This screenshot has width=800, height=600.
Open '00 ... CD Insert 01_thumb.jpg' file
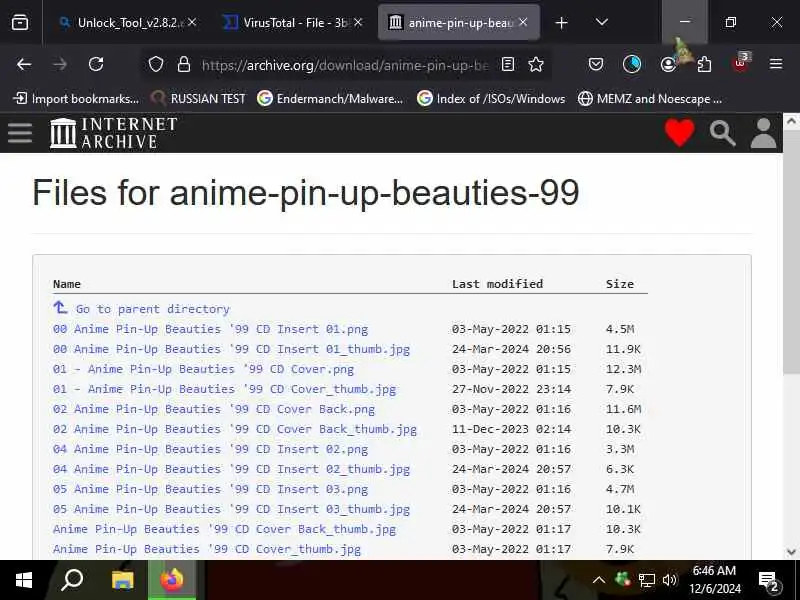(x=231, y=349)
